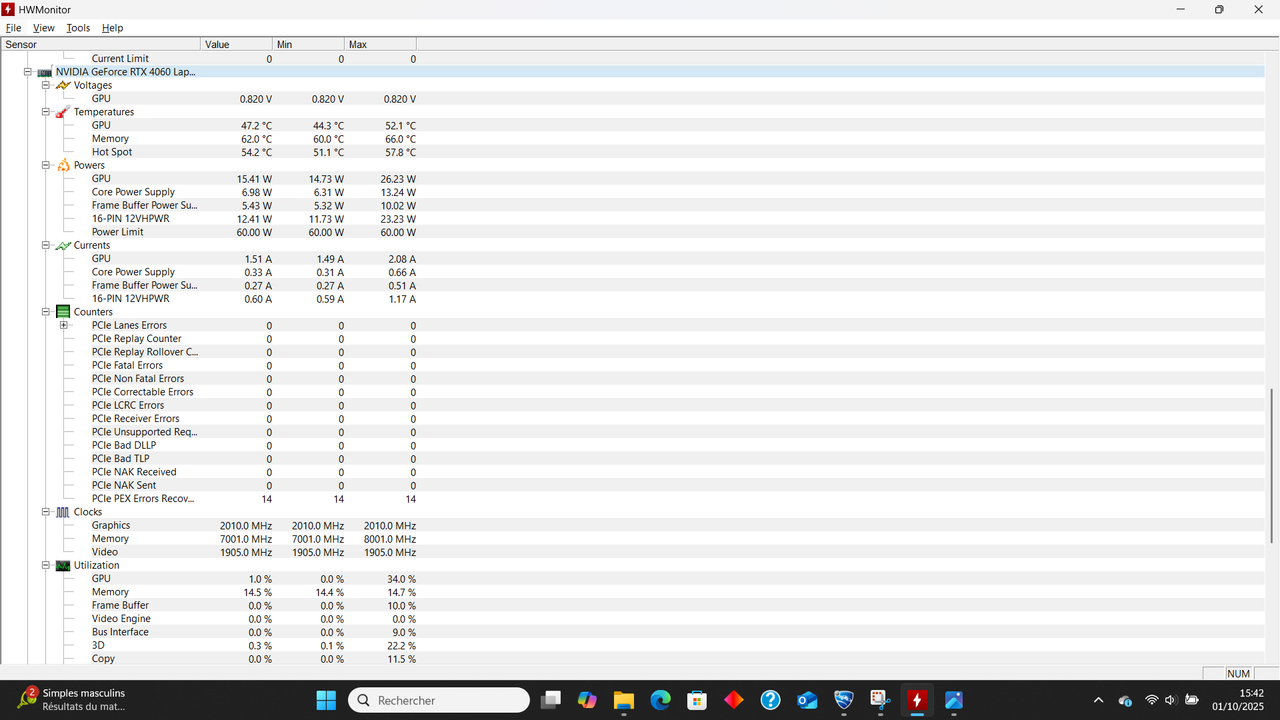Expand the PCIe Lanes Errors node
The width and height of the screenshot is (1280, 720).
coord(64,325)
